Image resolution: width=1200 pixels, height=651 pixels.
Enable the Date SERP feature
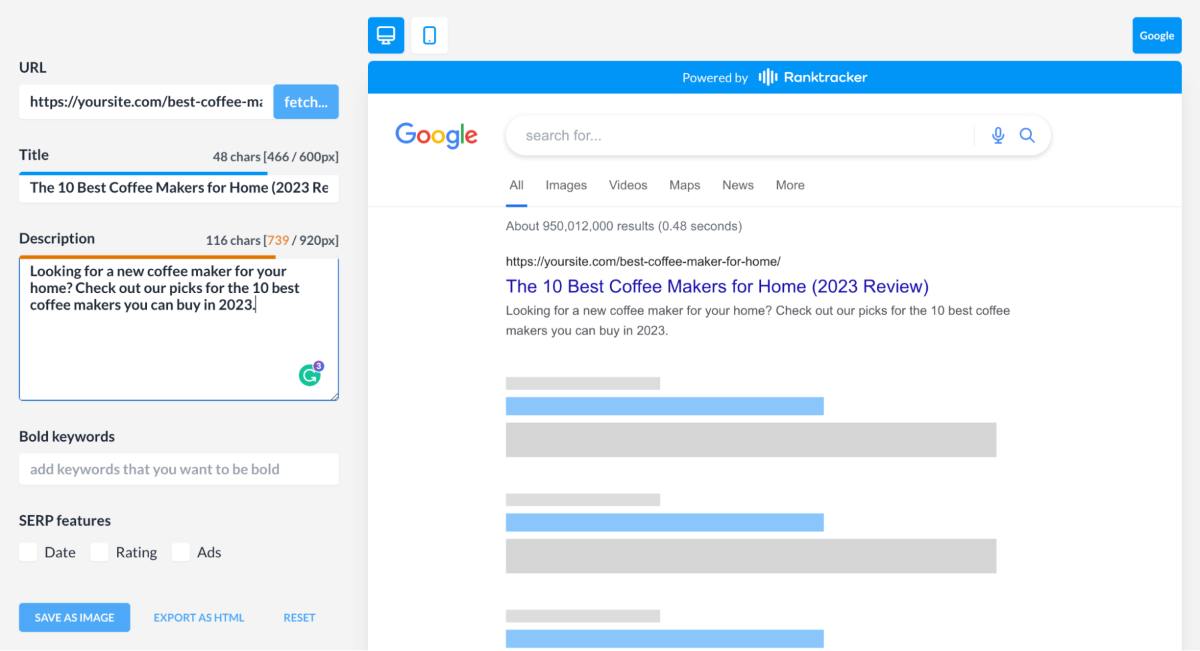[x=28, y=552]
